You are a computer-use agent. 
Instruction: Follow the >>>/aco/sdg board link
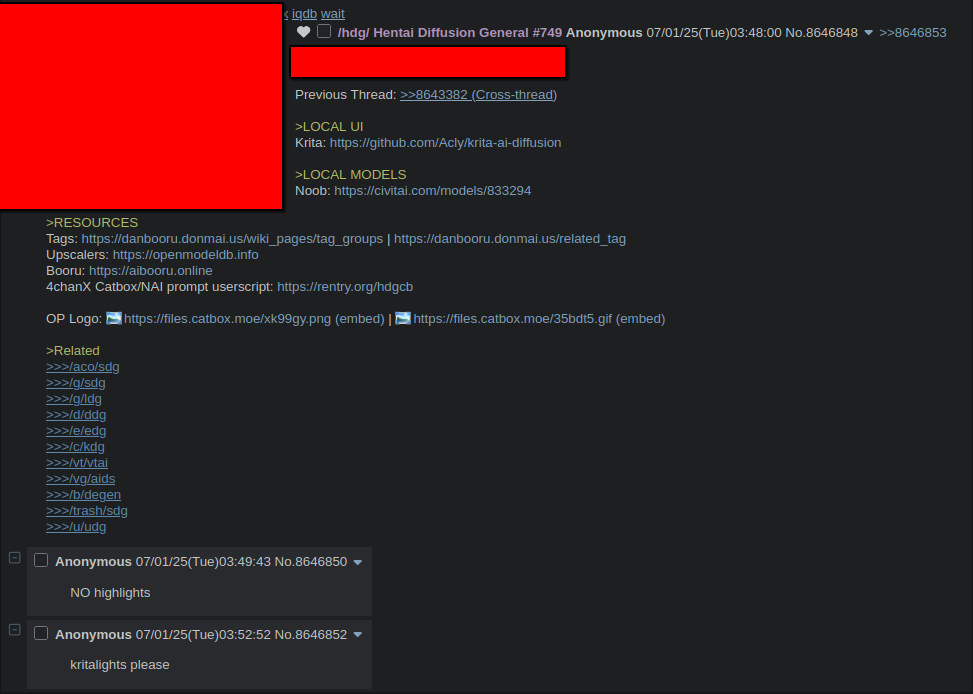83,367
